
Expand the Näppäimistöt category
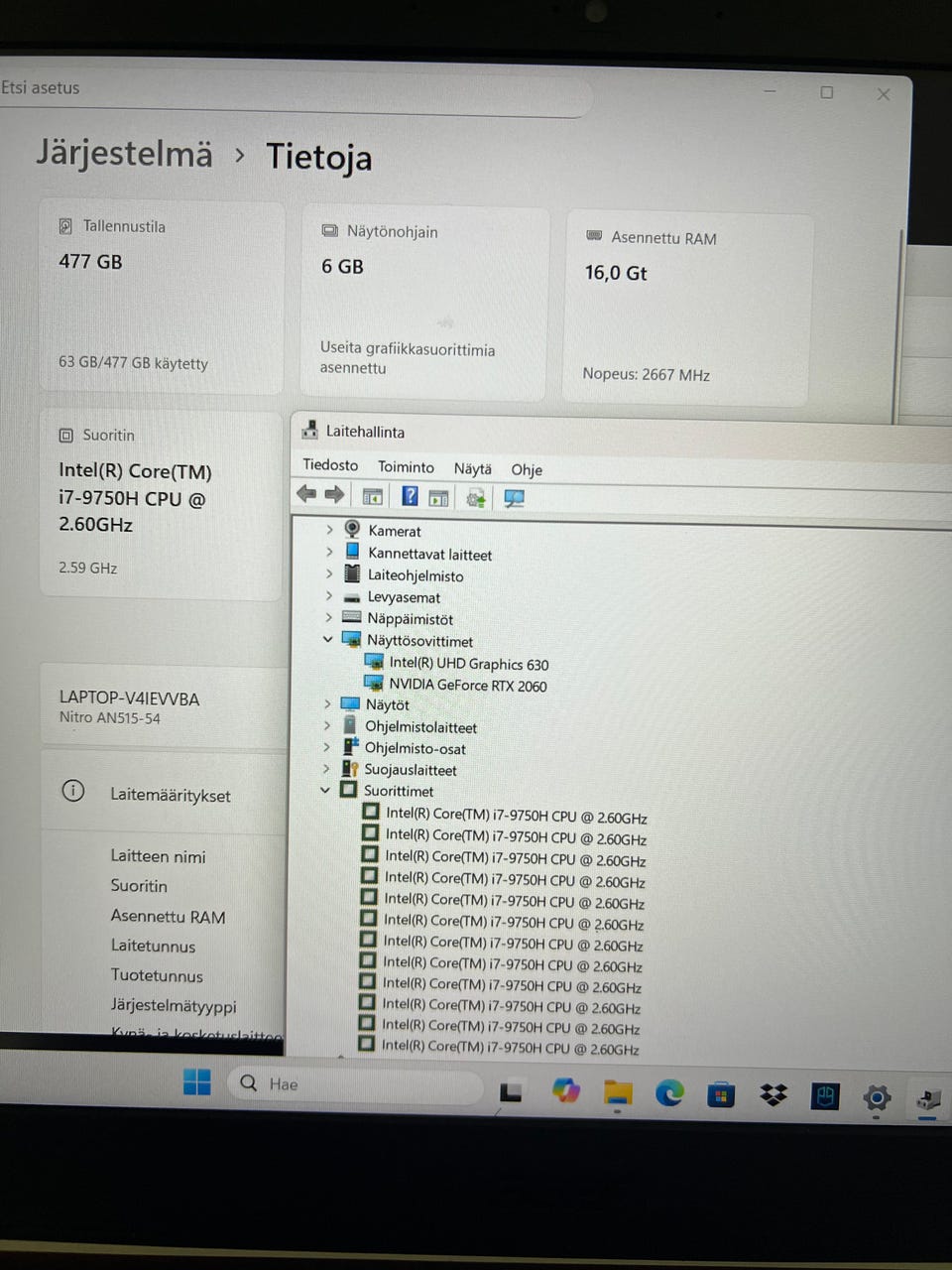click(328, 617)
